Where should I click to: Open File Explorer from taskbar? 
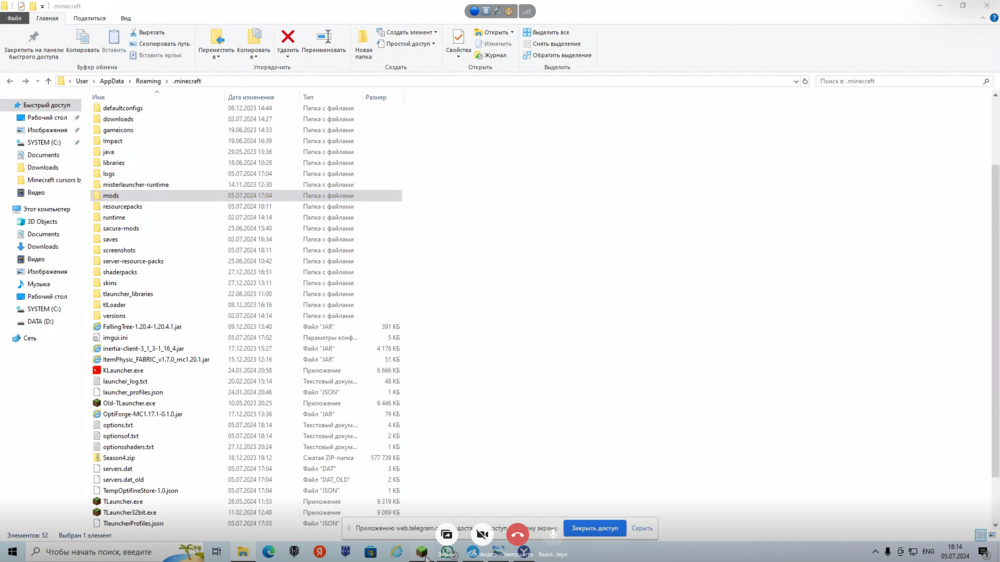click(243, 551)
